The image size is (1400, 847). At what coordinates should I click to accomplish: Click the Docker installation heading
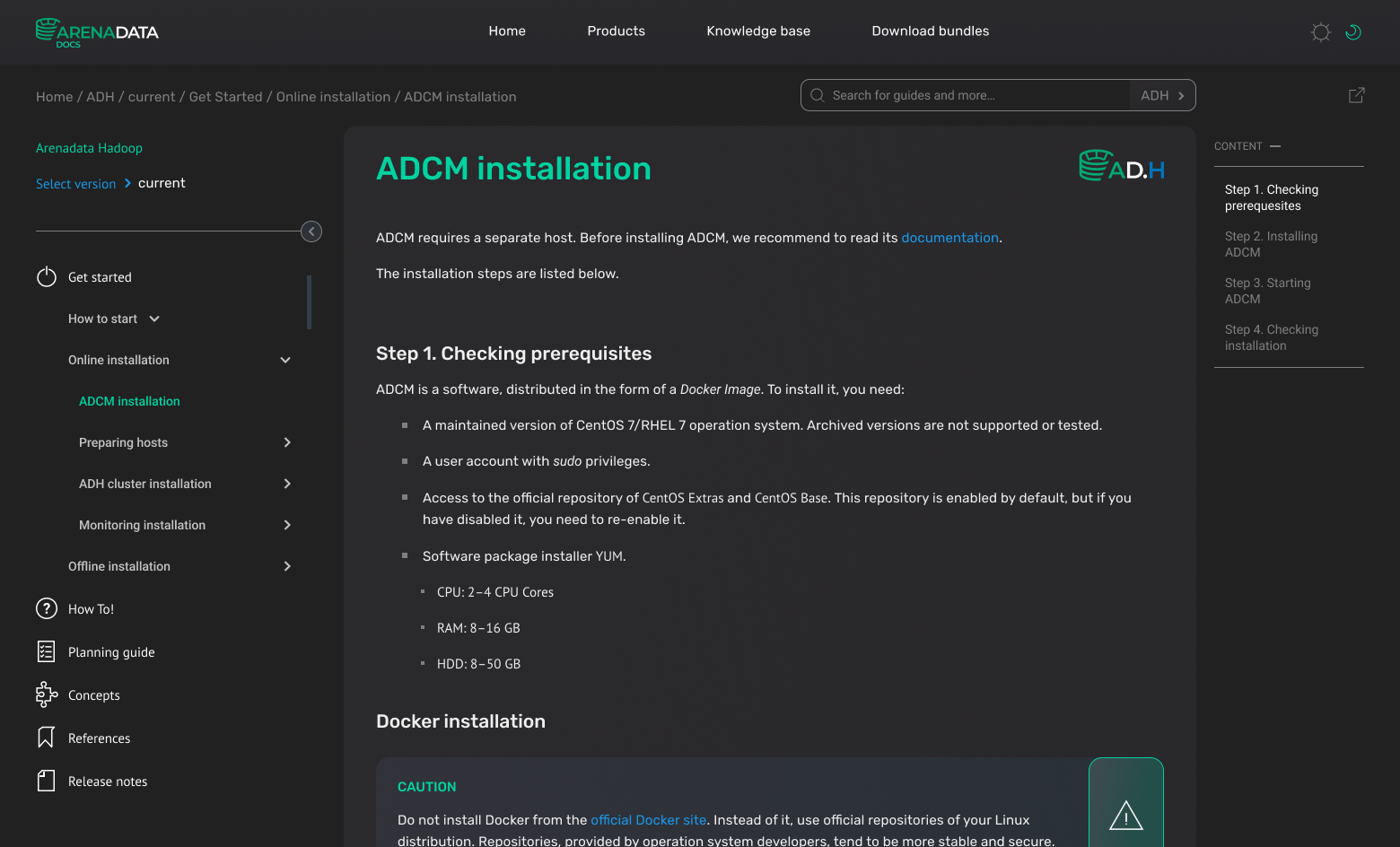click(460, 721)
